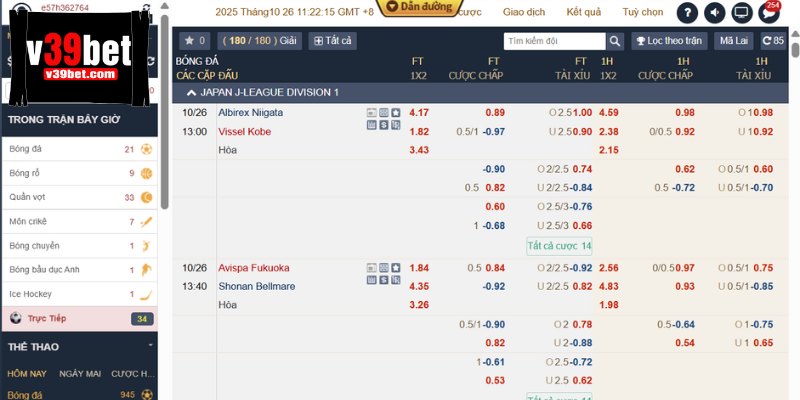Select Quần vợt tennis in live list

coord(80,197)
